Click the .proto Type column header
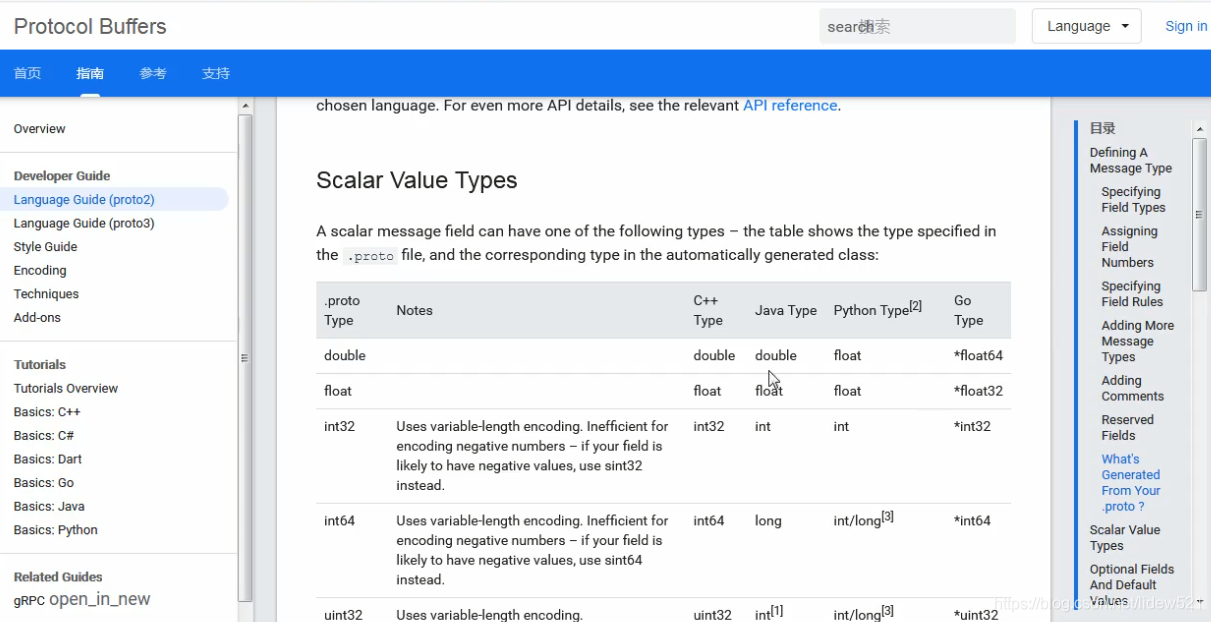Screen dimensions: 1211x622 [x=342, y=310]
